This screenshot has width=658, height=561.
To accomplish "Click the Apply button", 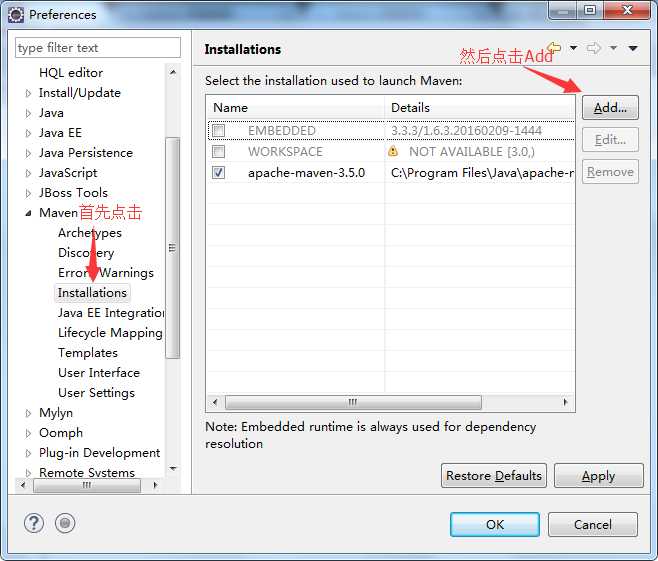I will (598, 476).
